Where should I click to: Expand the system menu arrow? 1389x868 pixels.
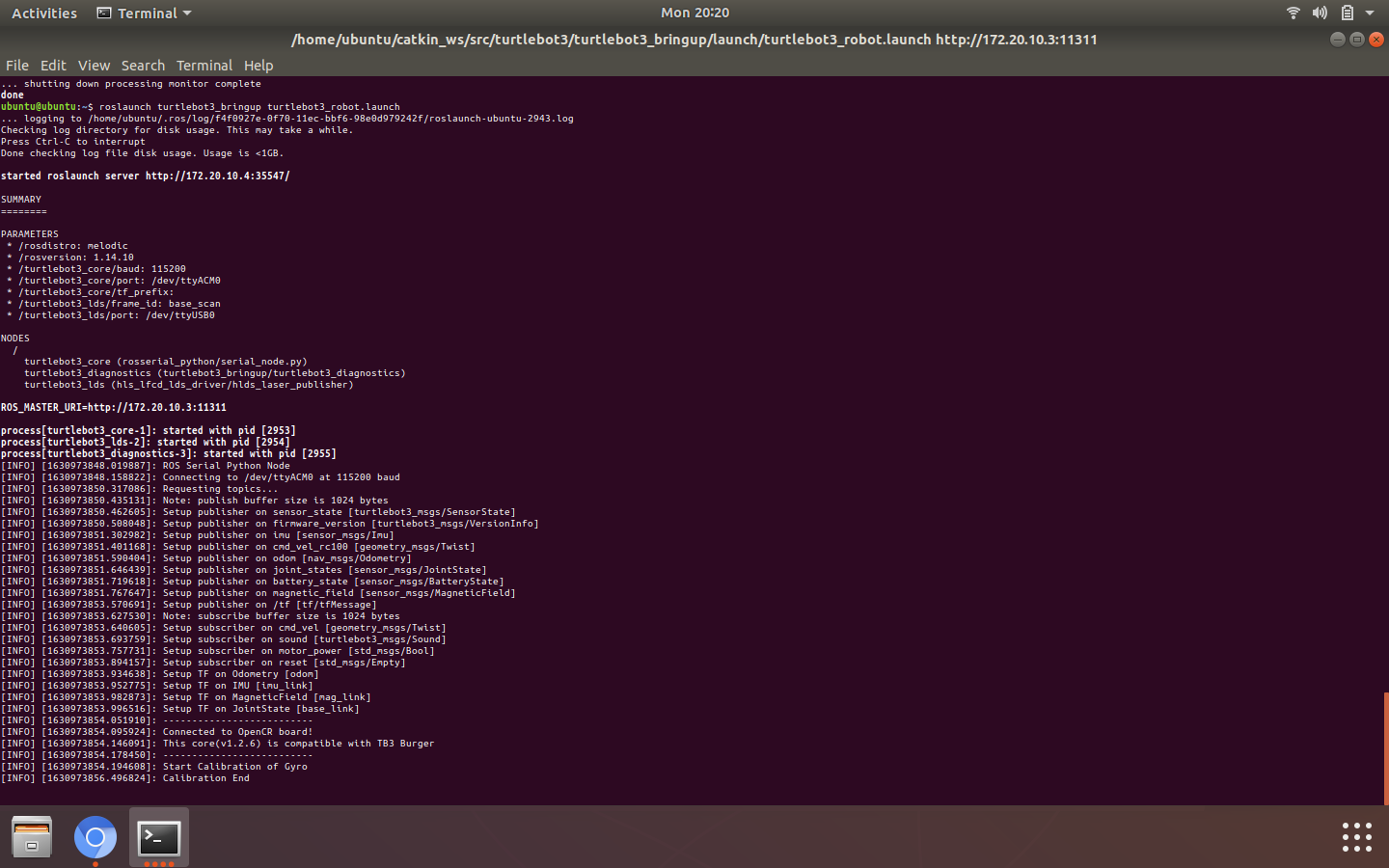[x=1370, y=14]
